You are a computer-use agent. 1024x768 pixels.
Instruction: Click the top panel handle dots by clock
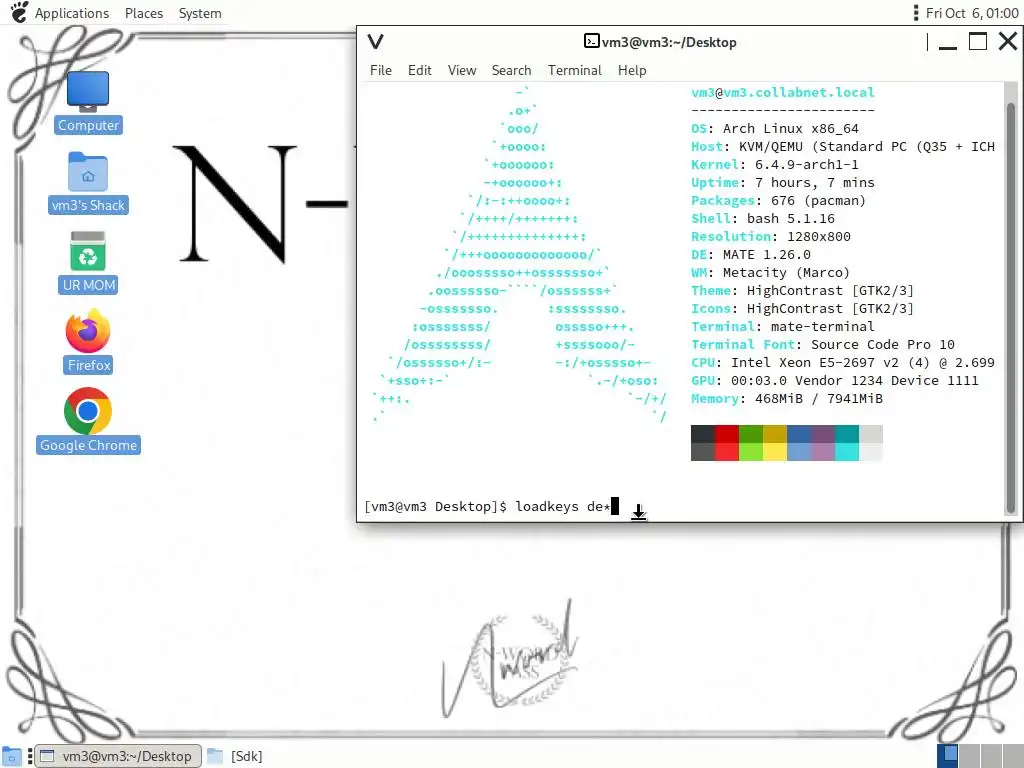click(x=916, y=13)
